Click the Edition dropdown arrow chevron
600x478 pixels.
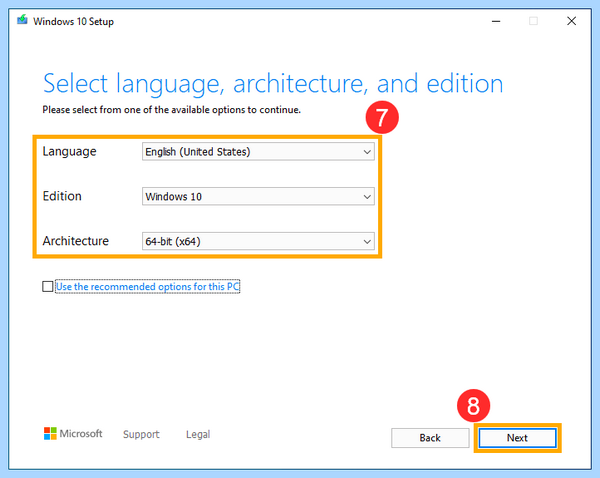coord(367,197)
